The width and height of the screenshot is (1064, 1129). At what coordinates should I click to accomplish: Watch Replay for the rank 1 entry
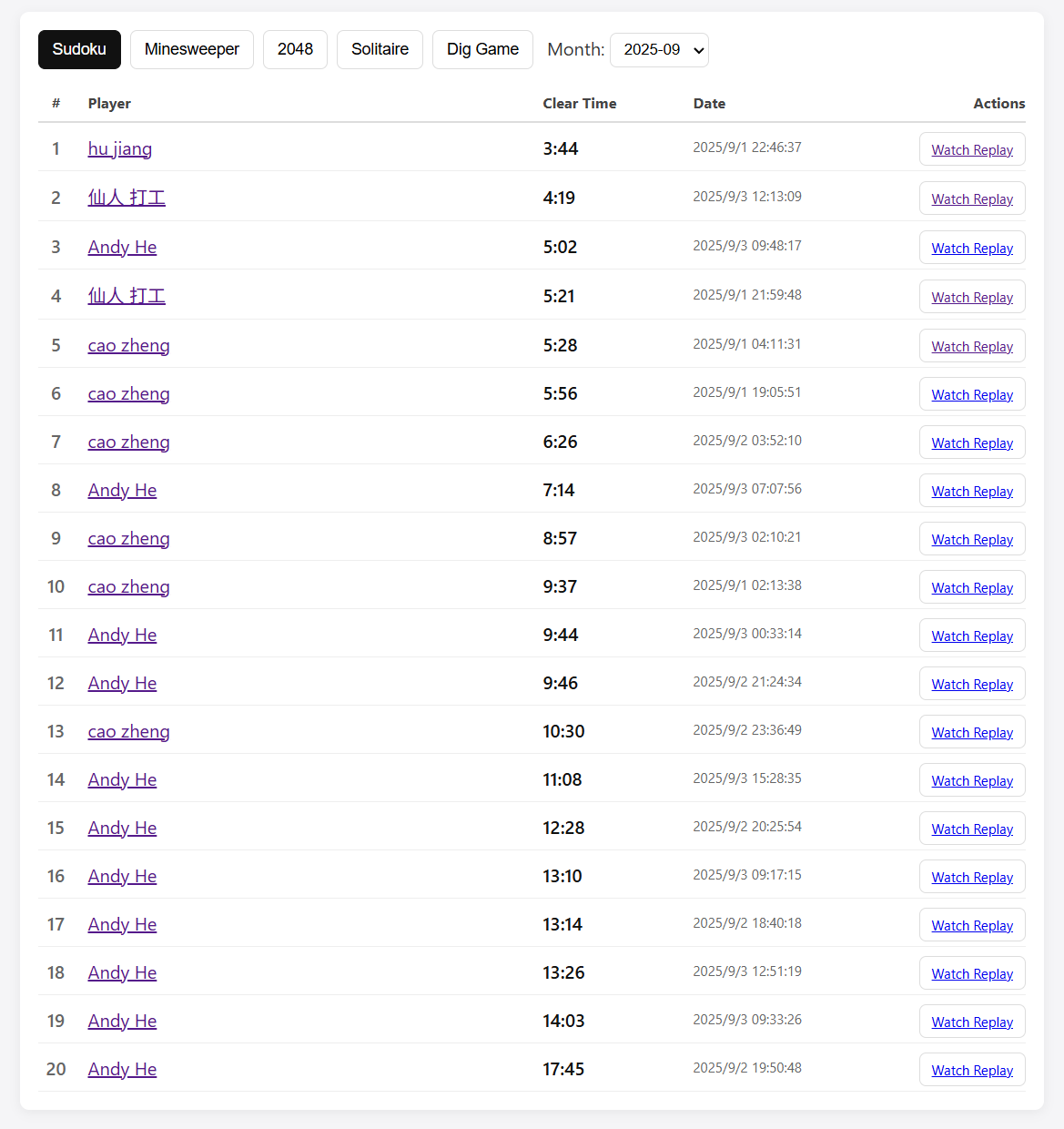click(972, 149)
